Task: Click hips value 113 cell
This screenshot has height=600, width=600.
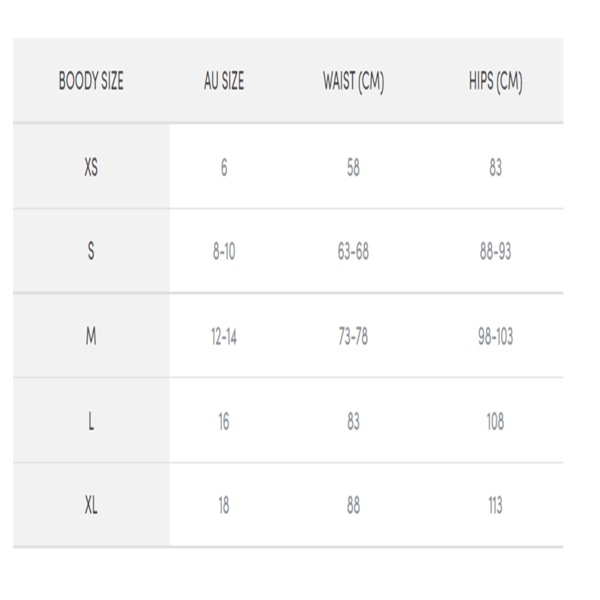Action: tap(496, 505)
